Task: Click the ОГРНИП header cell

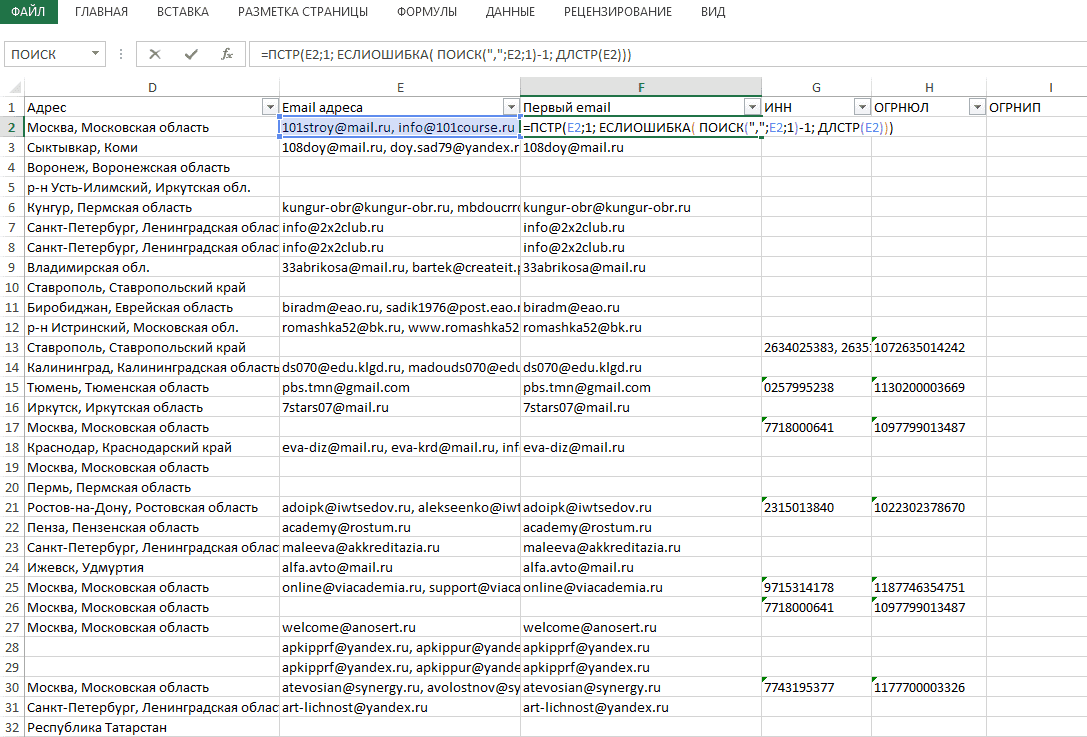Action: (x=1036, y=107)
